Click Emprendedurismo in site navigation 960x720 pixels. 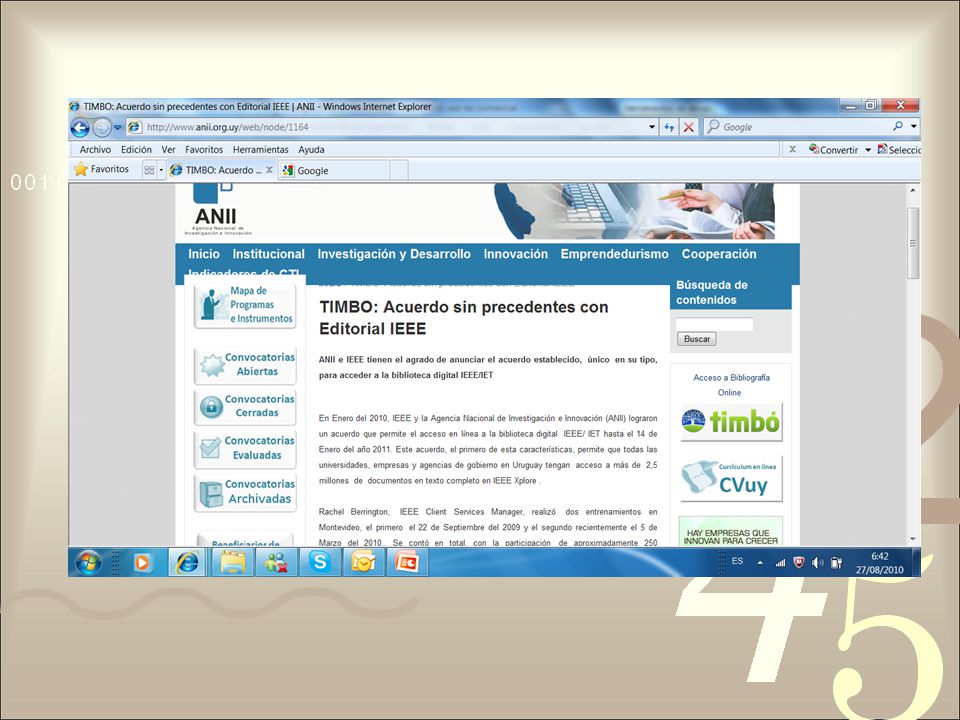615,254
